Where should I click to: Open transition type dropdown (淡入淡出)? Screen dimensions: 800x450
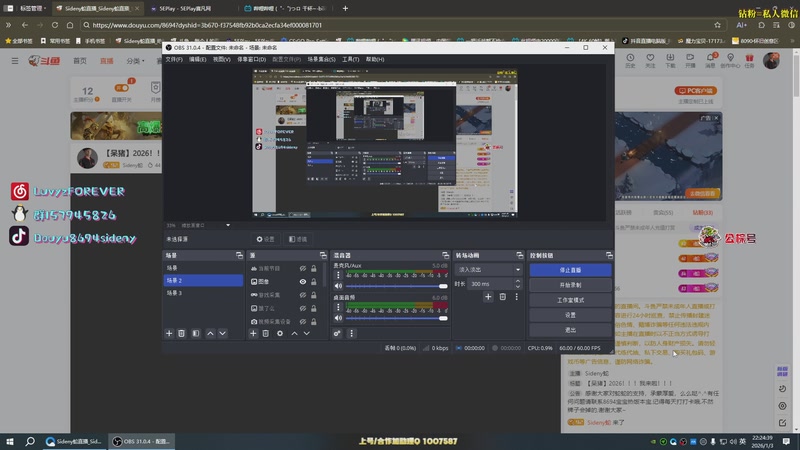[488, 269]
